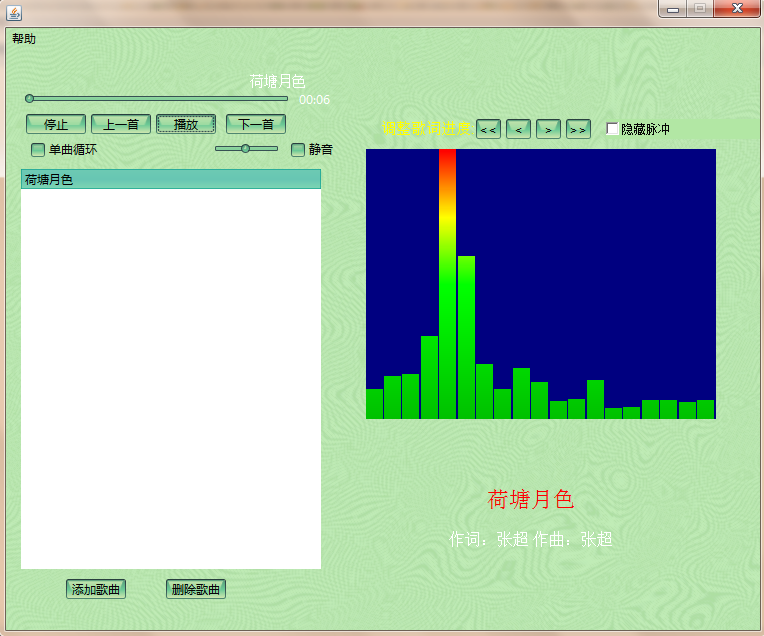This screenshot has height=636, width=764.
Task: Skip to next song with 下一首
Action: coord(256,124)
